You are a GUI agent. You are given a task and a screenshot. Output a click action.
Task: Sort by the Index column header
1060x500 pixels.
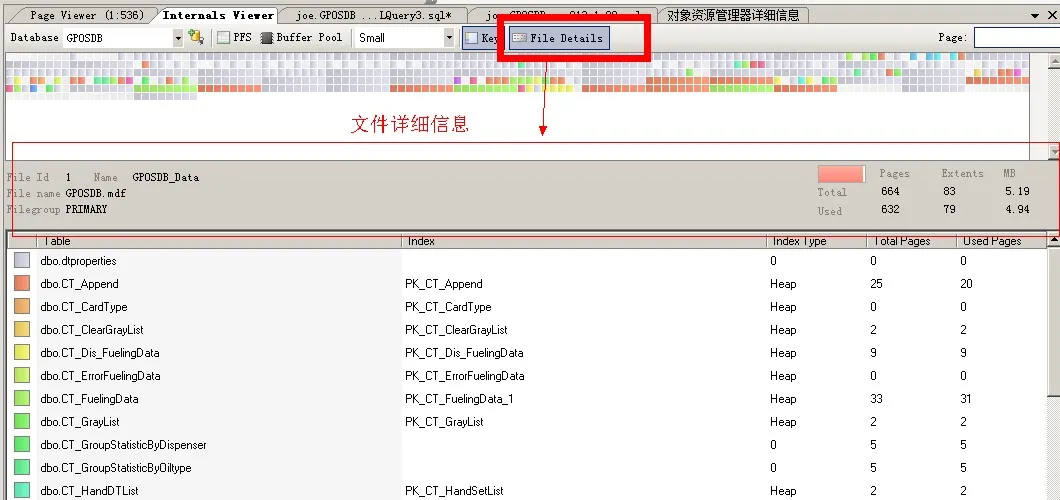point(584,241)
